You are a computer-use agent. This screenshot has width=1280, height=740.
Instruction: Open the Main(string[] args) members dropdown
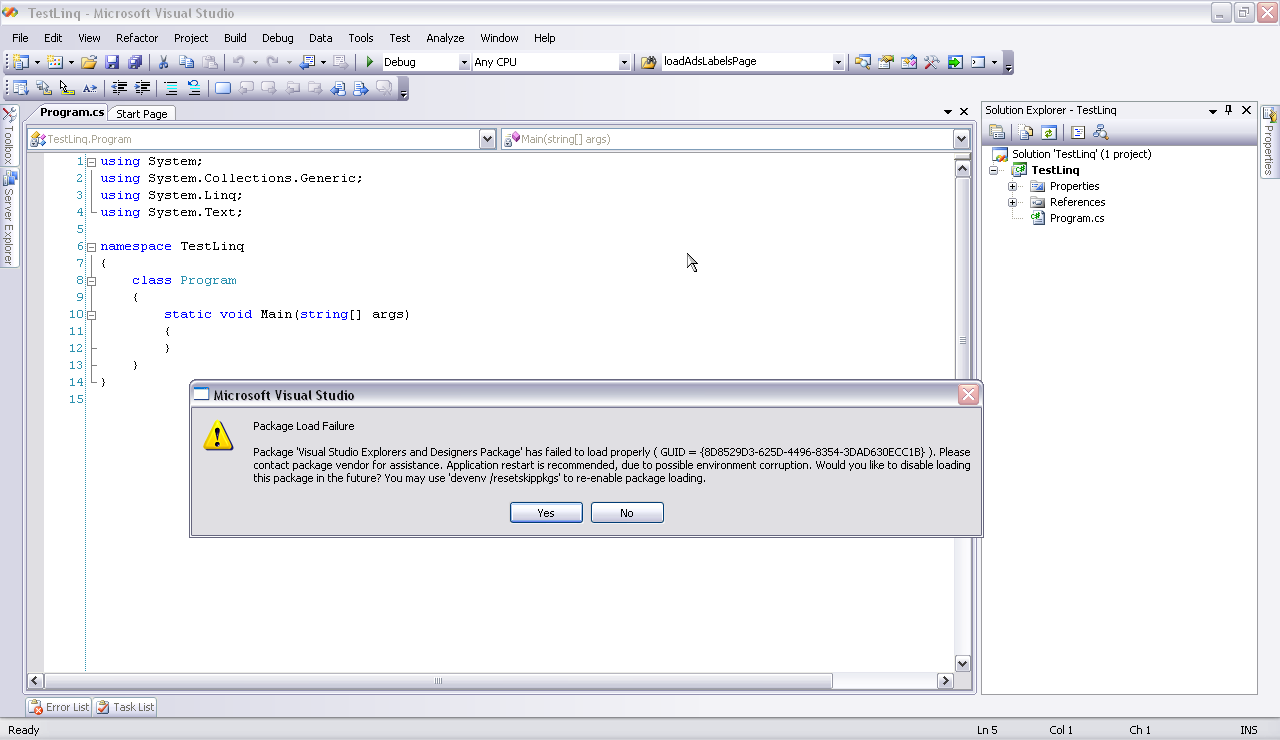click(x=961, y=139)
